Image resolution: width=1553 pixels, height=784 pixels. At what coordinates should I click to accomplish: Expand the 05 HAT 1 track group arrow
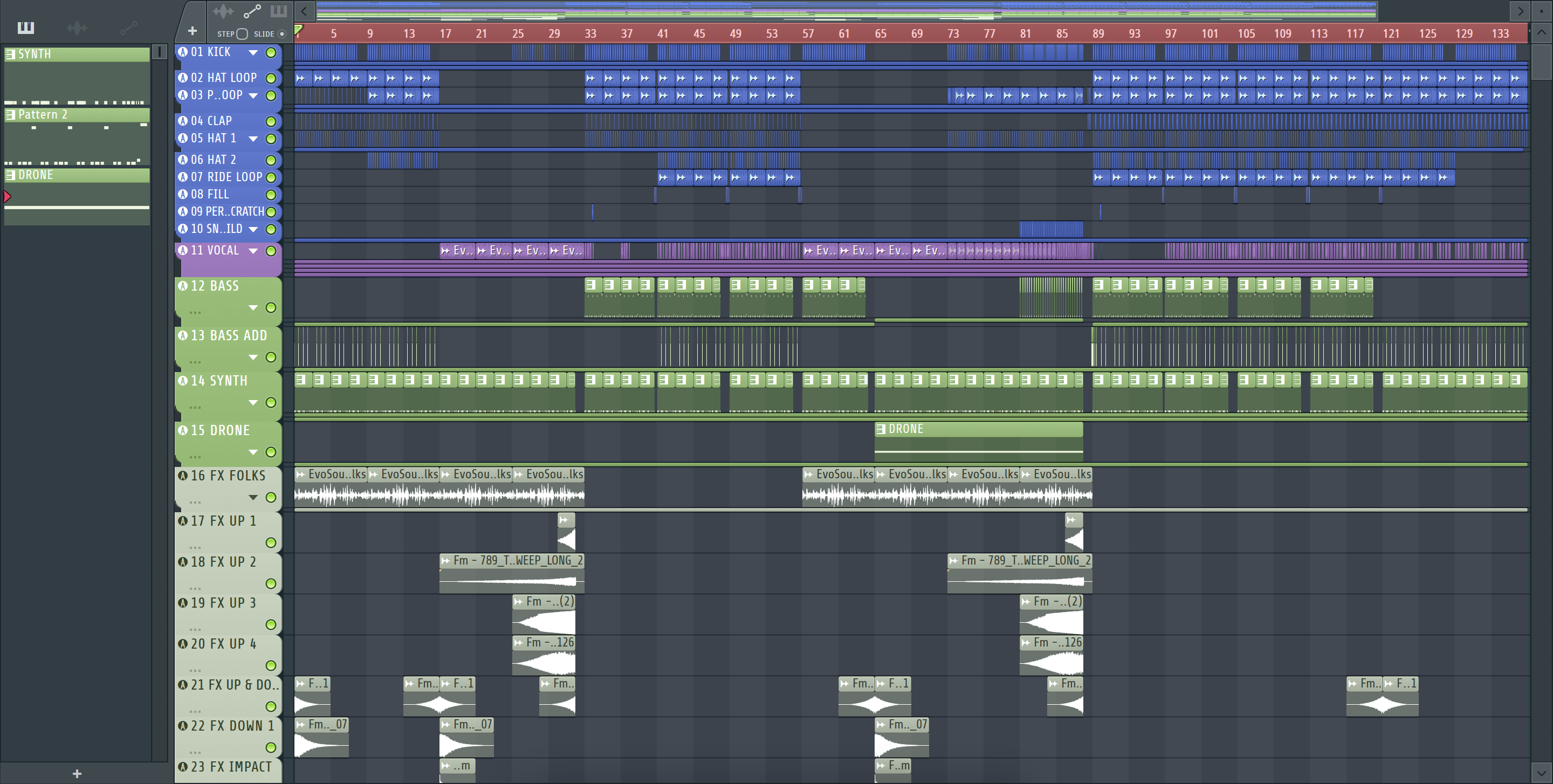pyautogui.click(x=253, y=139)
